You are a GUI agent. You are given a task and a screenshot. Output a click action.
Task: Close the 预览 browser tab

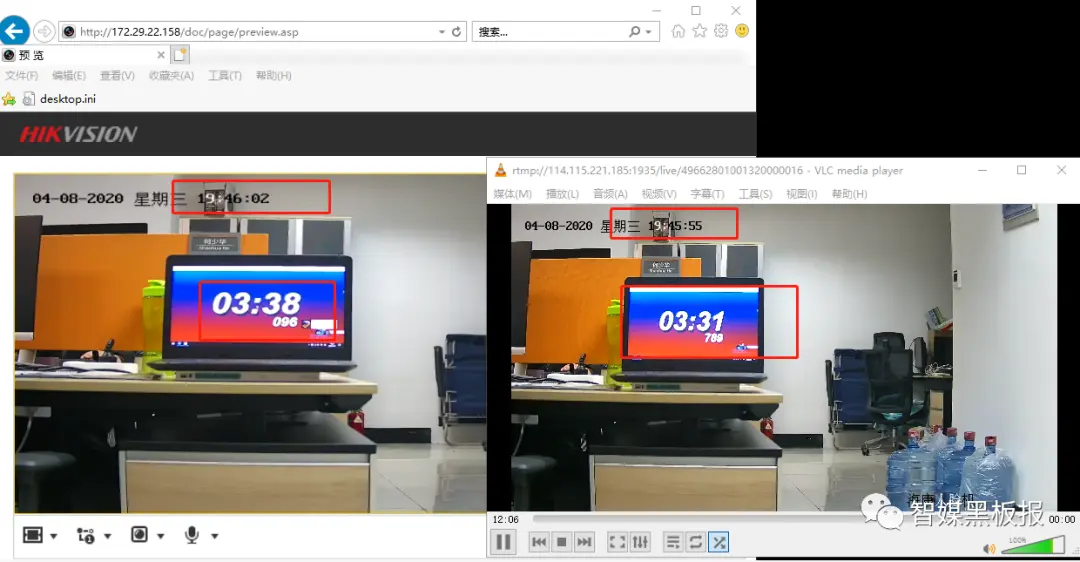pos(160,55)
